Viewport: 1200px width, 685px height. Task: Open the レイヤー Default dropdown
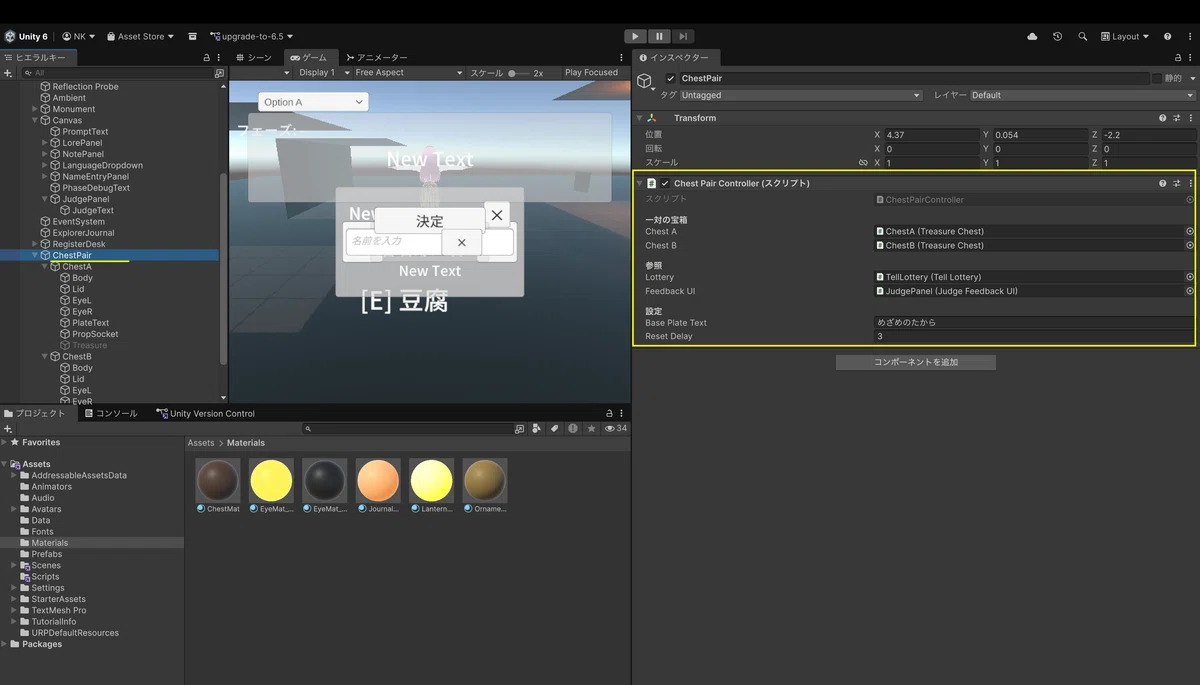click(1082, 95)
